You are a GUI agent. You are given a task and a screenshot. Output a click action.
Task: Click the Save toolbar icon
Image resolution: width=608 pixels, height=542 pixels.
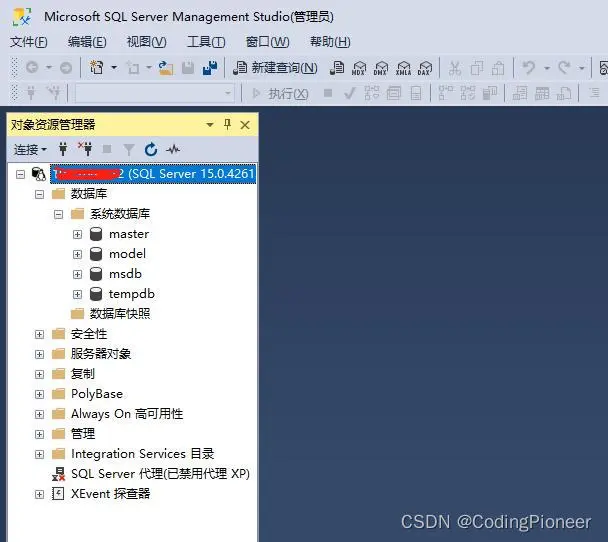pyautogui.click(x=188, y=68)
